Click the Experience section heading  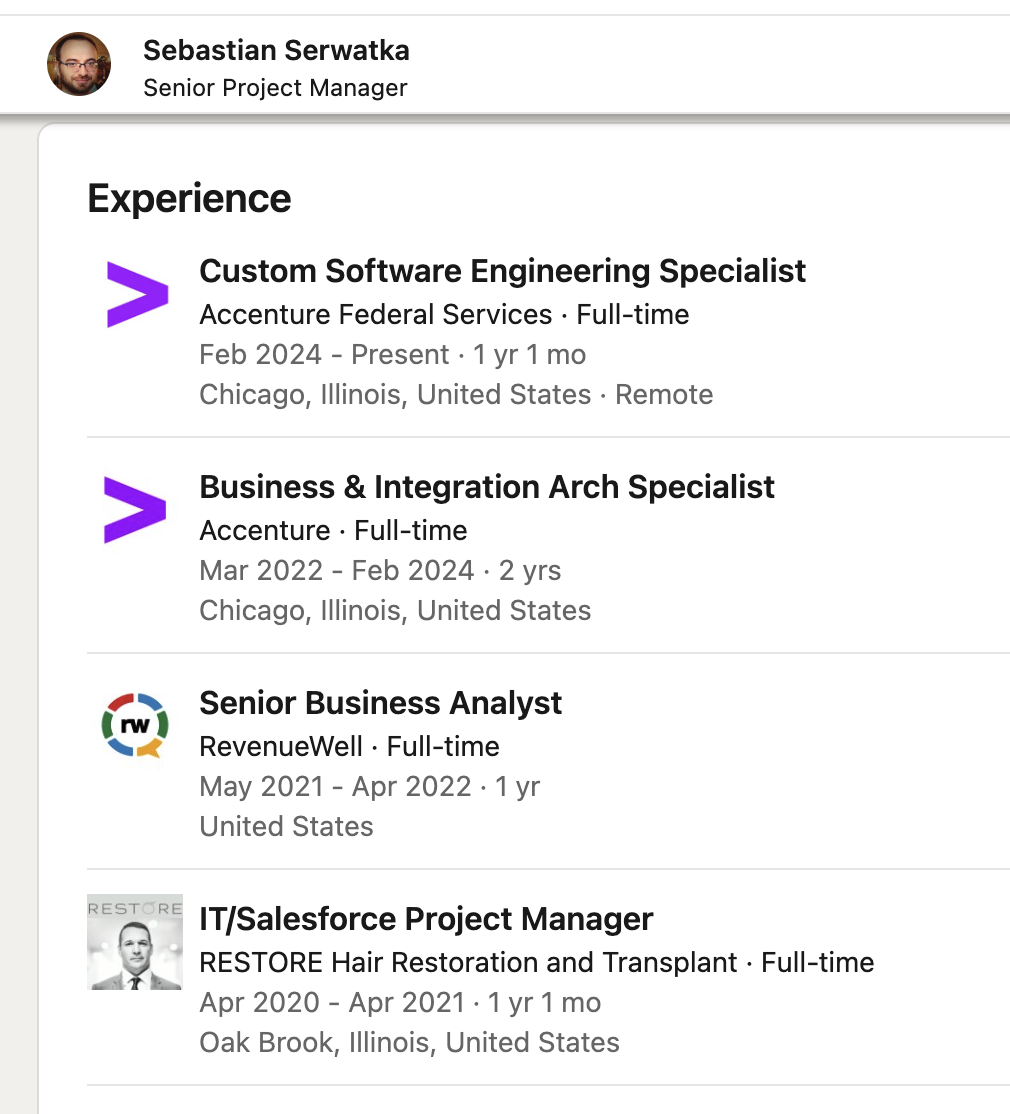pyautogui.click(x=189, y=198)
